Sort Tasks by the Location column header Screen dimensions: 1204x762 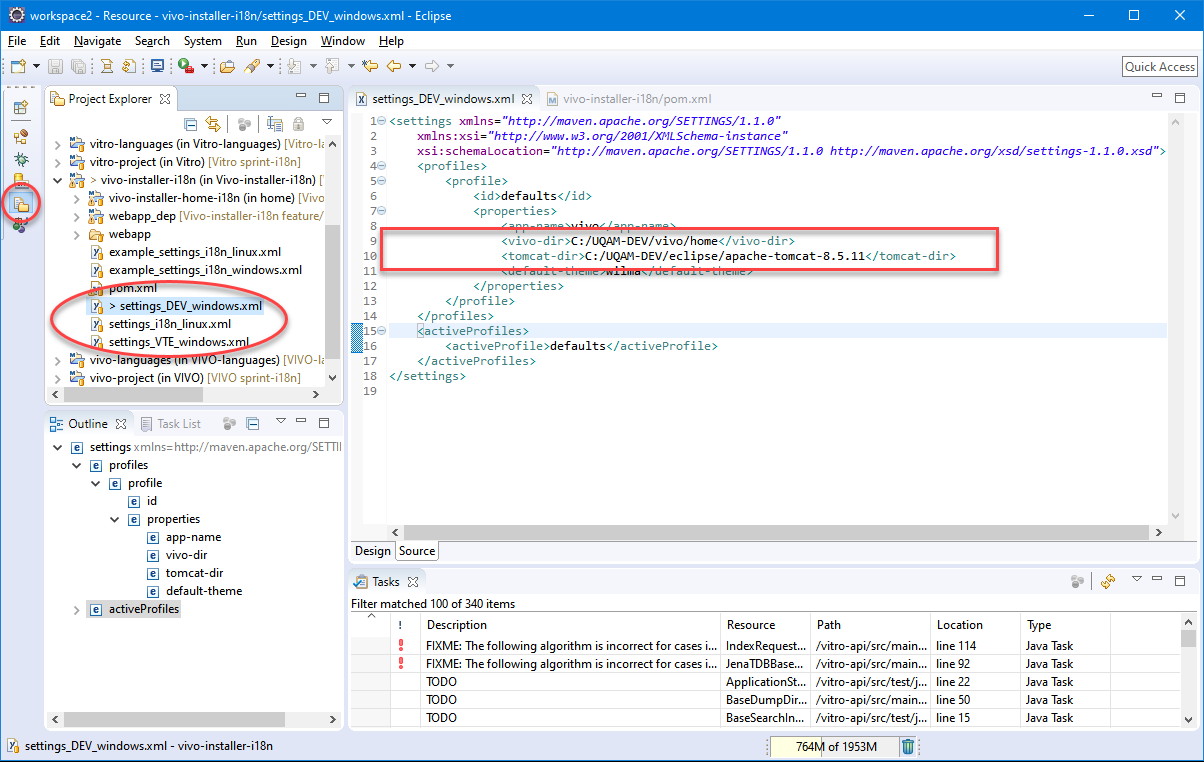click(x=975, y=625)
